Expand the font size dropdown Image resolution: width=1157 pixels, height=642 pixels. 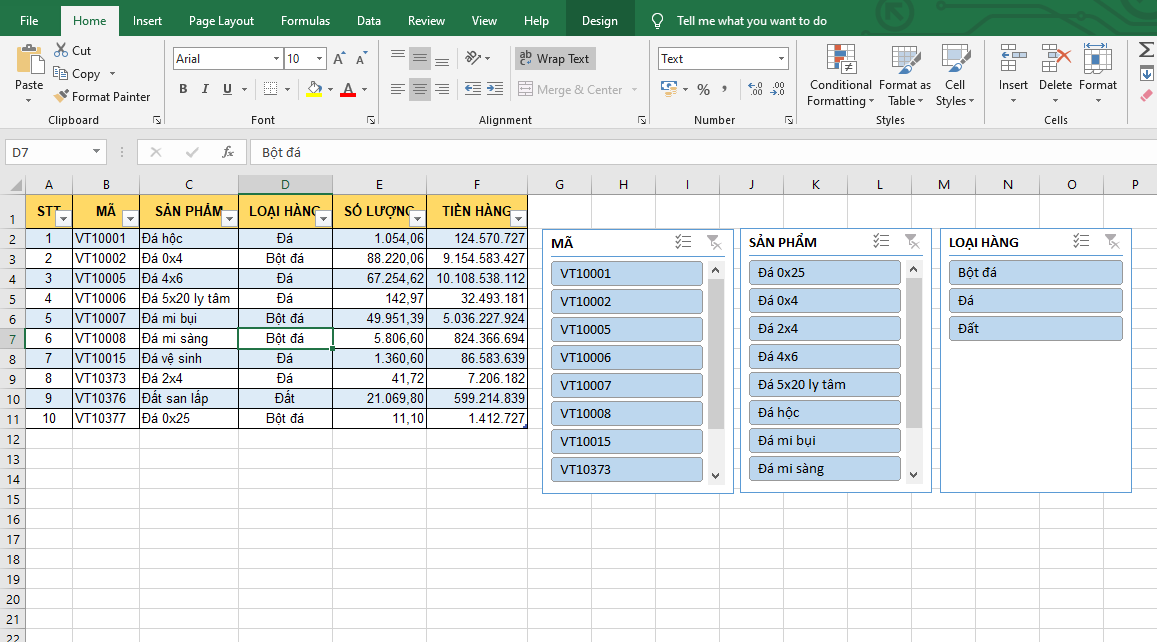point(319,59)
